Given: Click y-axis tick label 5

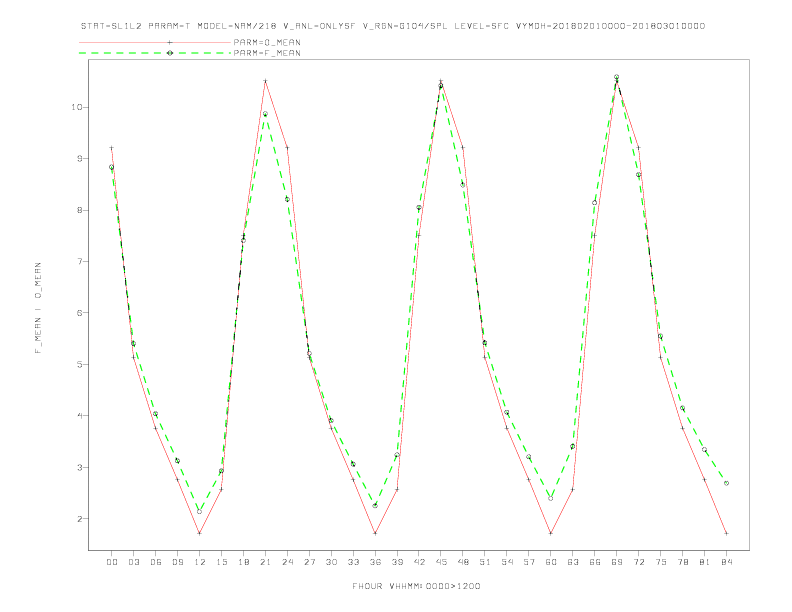Looking at the screenshot, I should pos(80,364).
